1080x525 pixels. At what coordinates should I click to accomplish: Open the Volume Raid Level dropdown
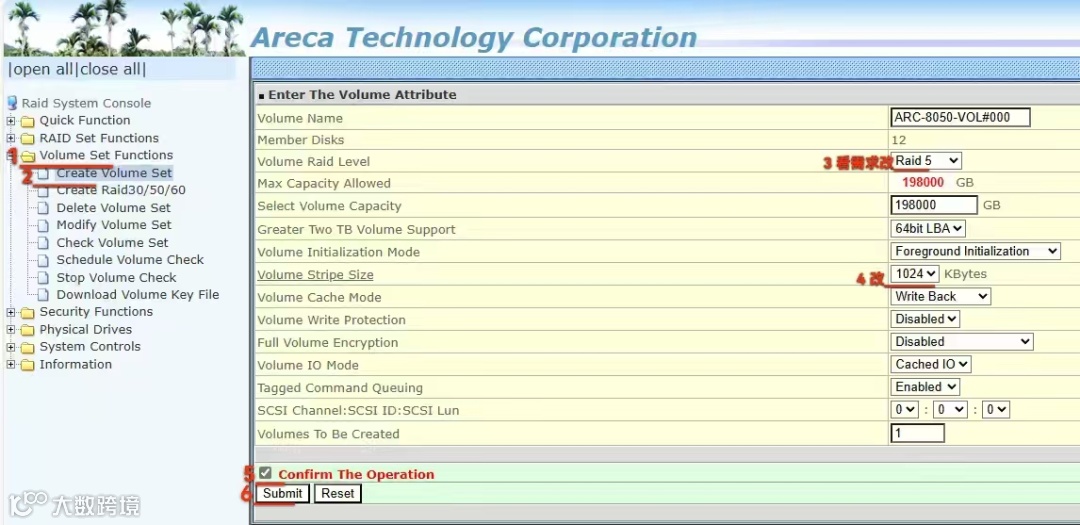click(926, 161)
